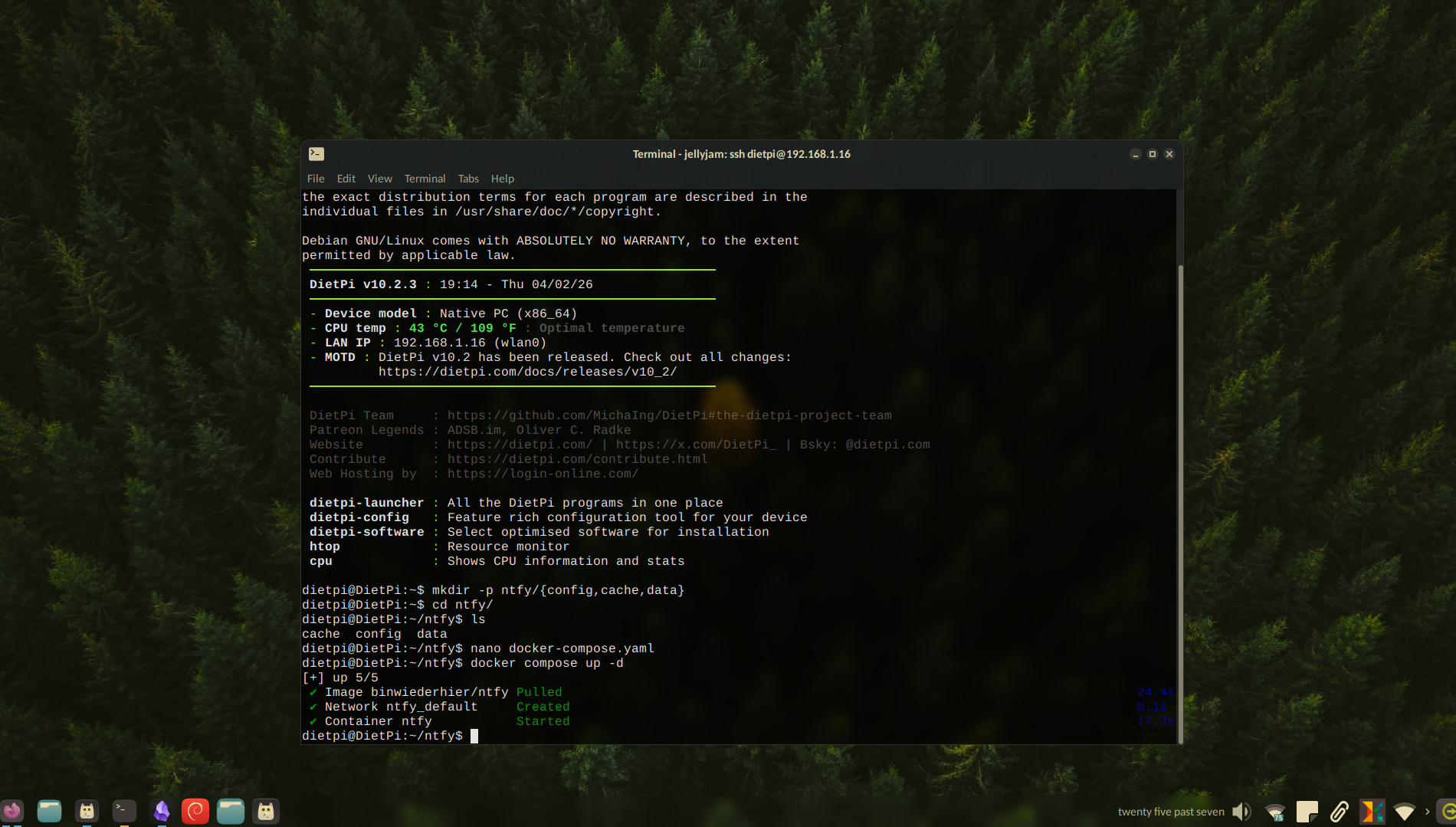Click the yellow logout arrow icon
The height and width of the screenshot is (827, 1456).
click(x=1448, y=811)
